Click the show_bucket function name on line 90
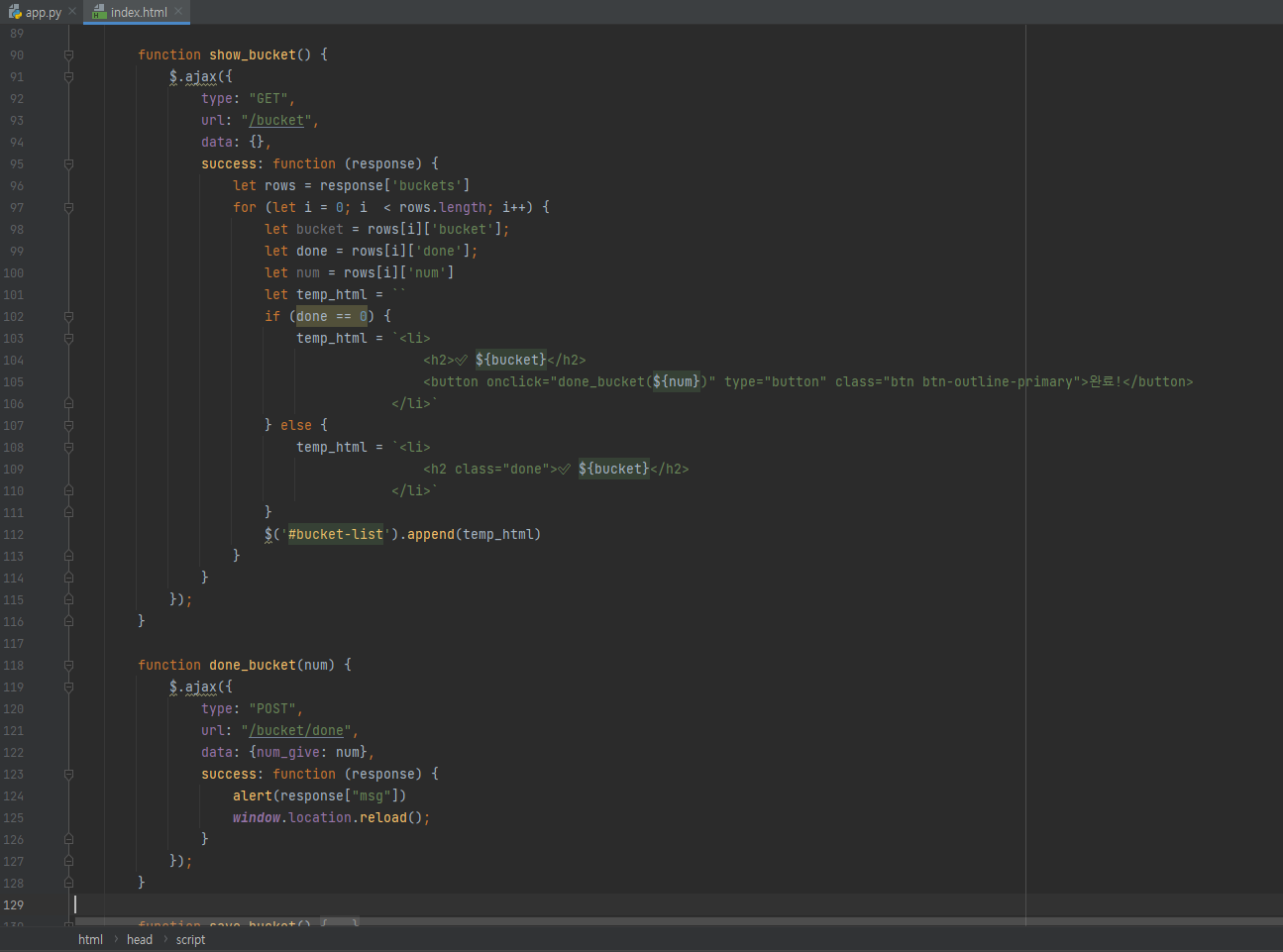Screen dimensions: 1283x952 click(x=253, y=54)
